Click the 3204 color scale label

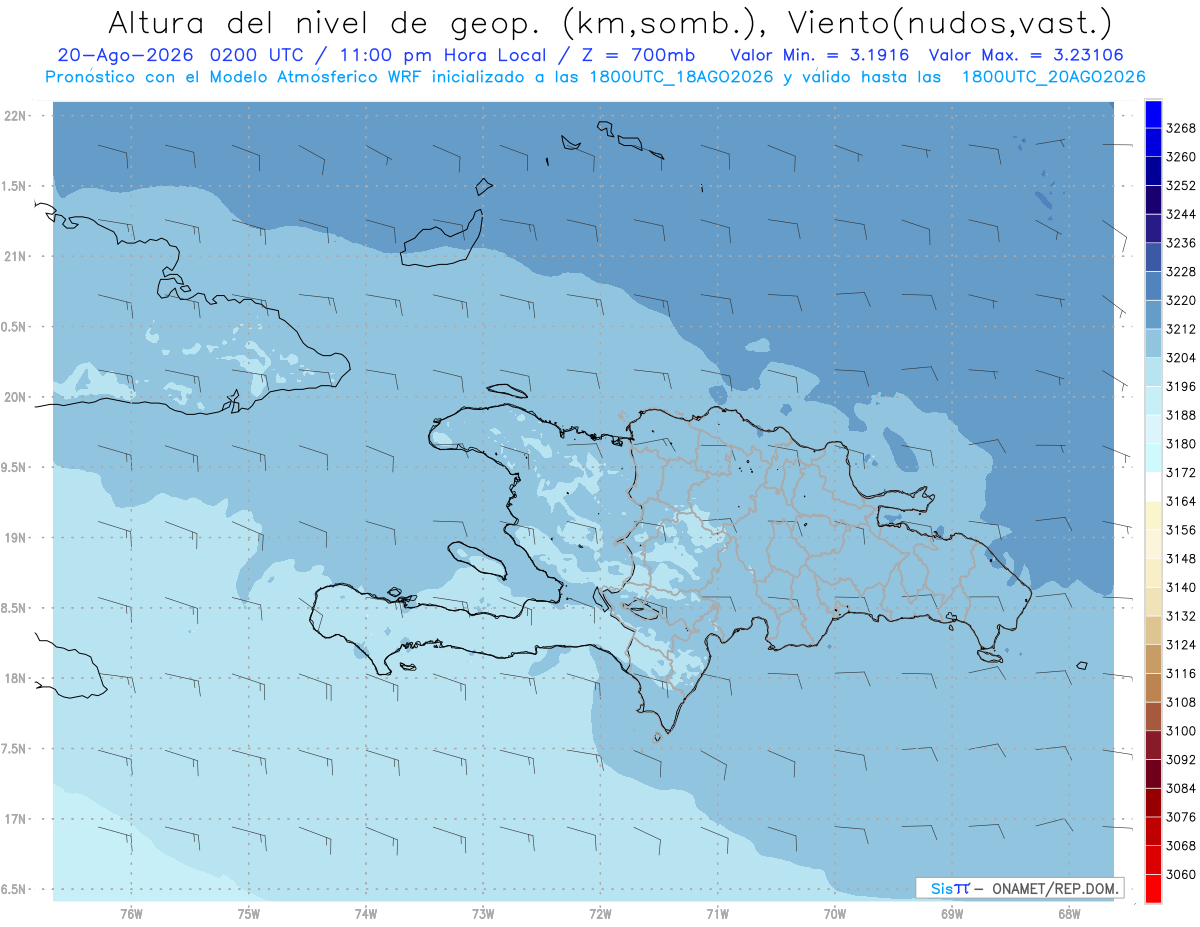click(x=1181, y=358)
